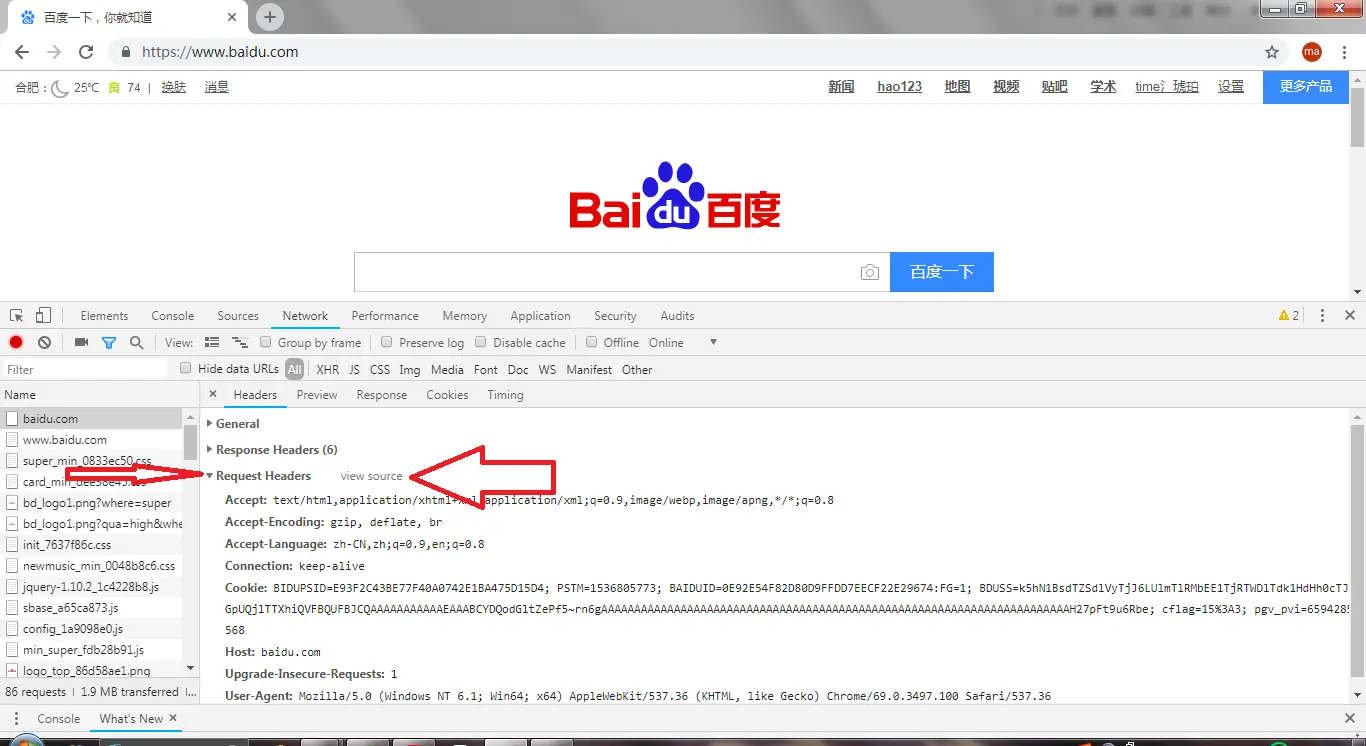Open the 新闻 link
Viewport: 1366px width, 746px height.
841,87
